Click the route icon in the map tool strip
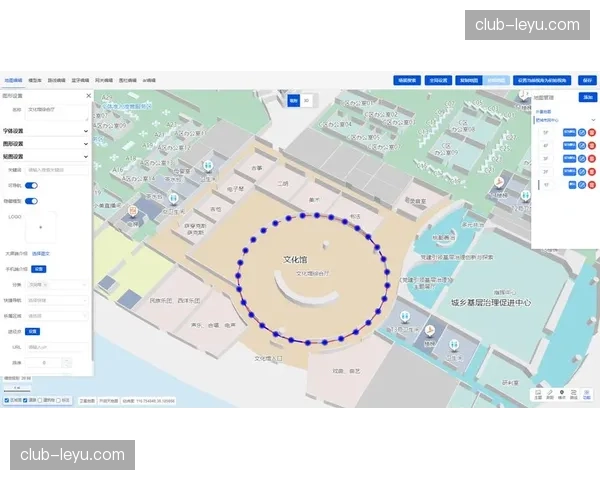The height and width of the screenshot is (480, 600). (x=574, y=394)
